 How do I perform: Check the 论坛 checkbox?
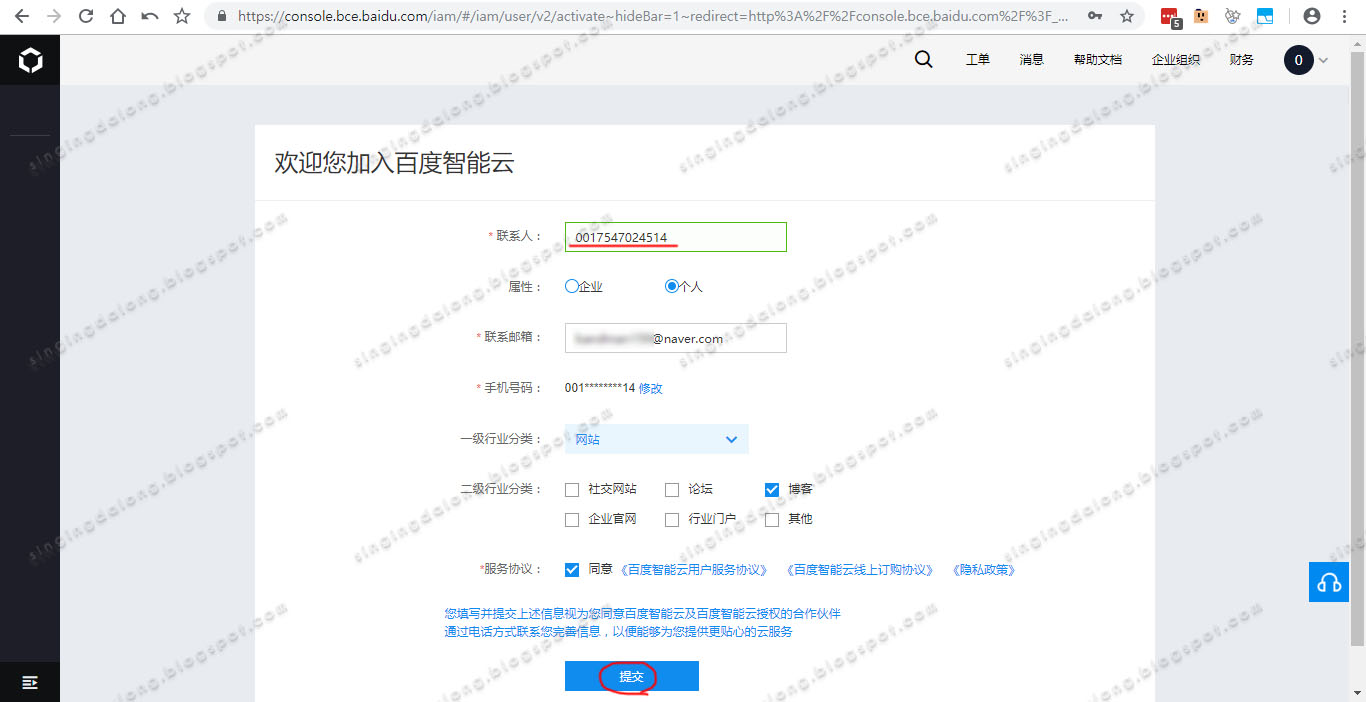tap(672, 490)
